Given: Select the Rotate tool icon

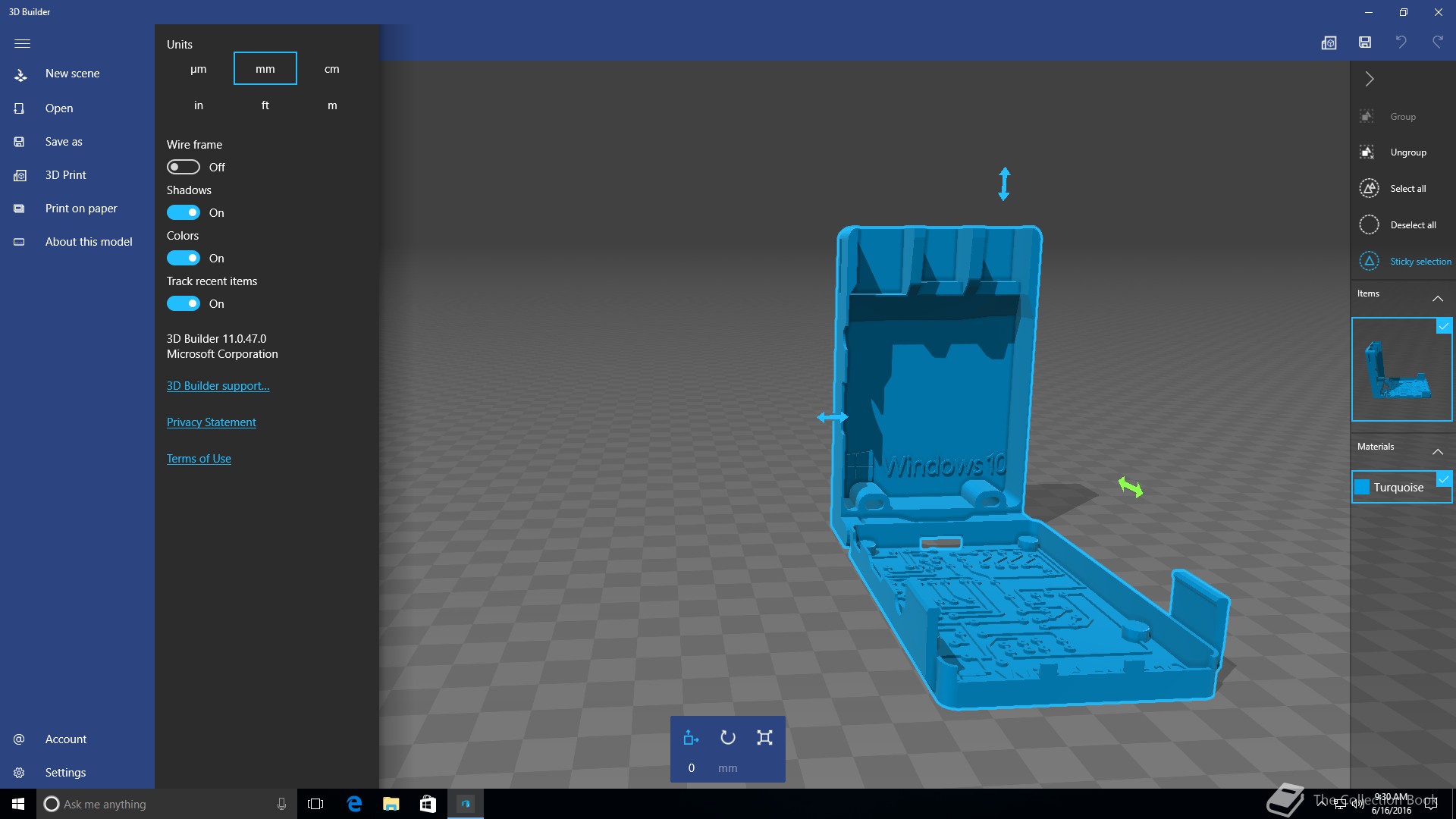Looking at the screenshot, I should [x=728, y=738].
